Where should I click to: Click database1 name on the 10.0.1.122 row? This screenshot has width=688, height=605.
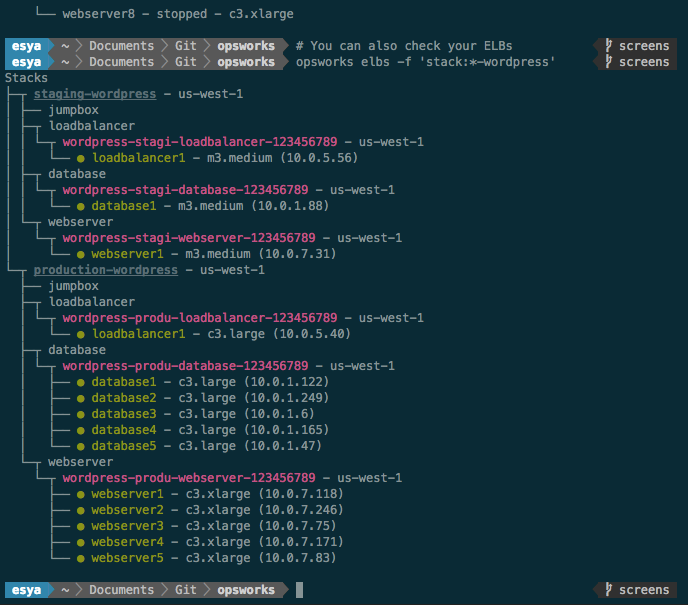click(x=124, y=382)
